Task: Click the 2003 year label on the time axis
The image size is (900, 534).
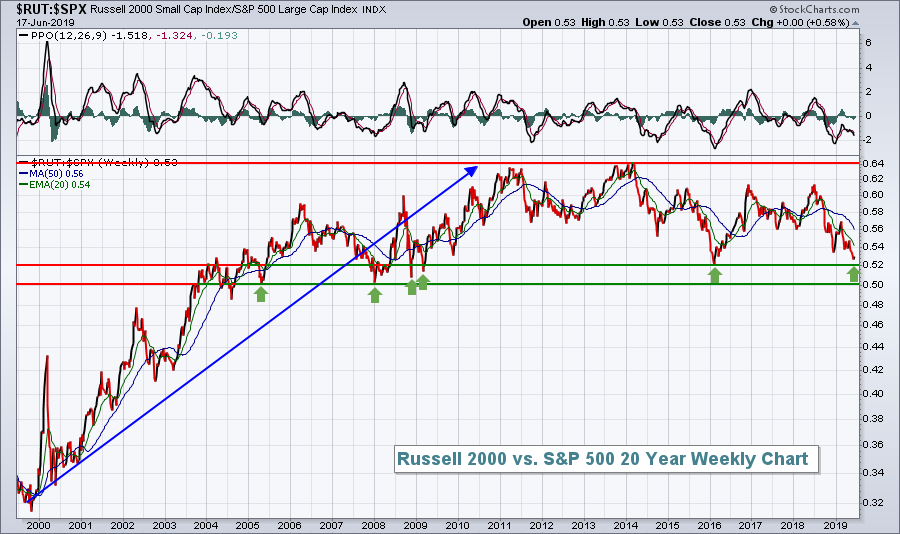Action: click(164, 525)
